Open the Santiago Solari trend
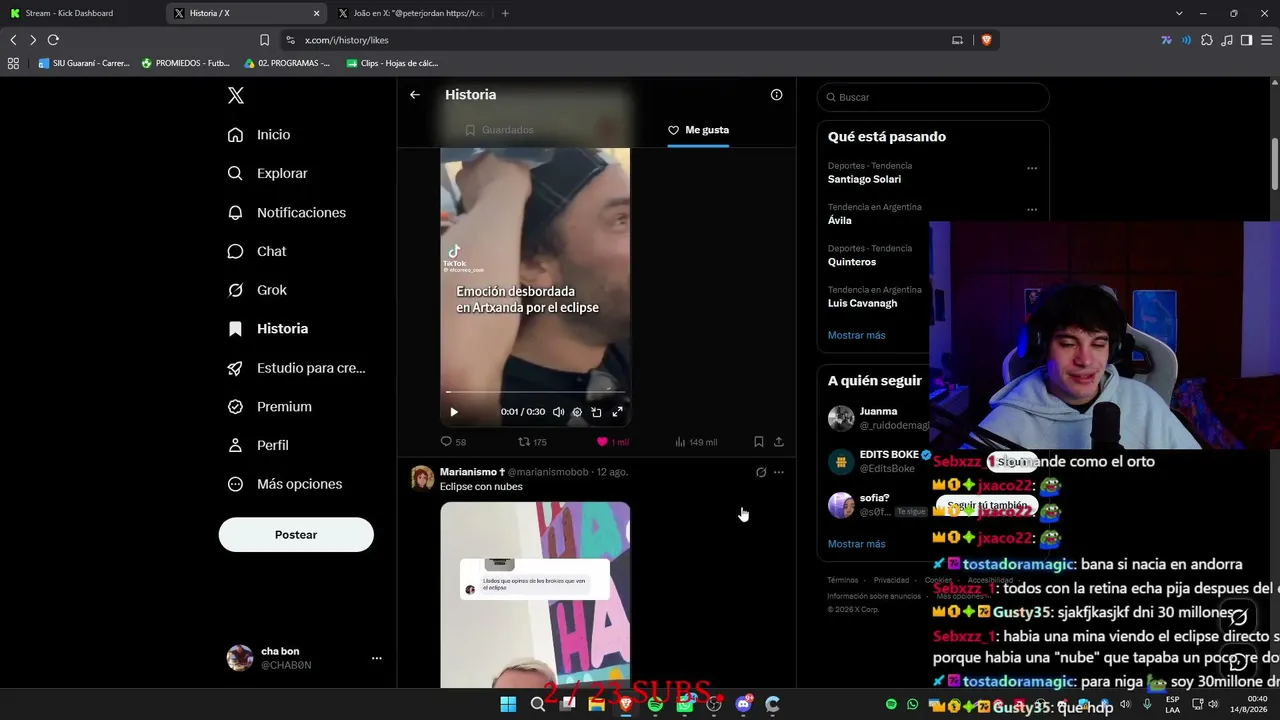The width and height of the screenshot is (1280, 720). 864,179
